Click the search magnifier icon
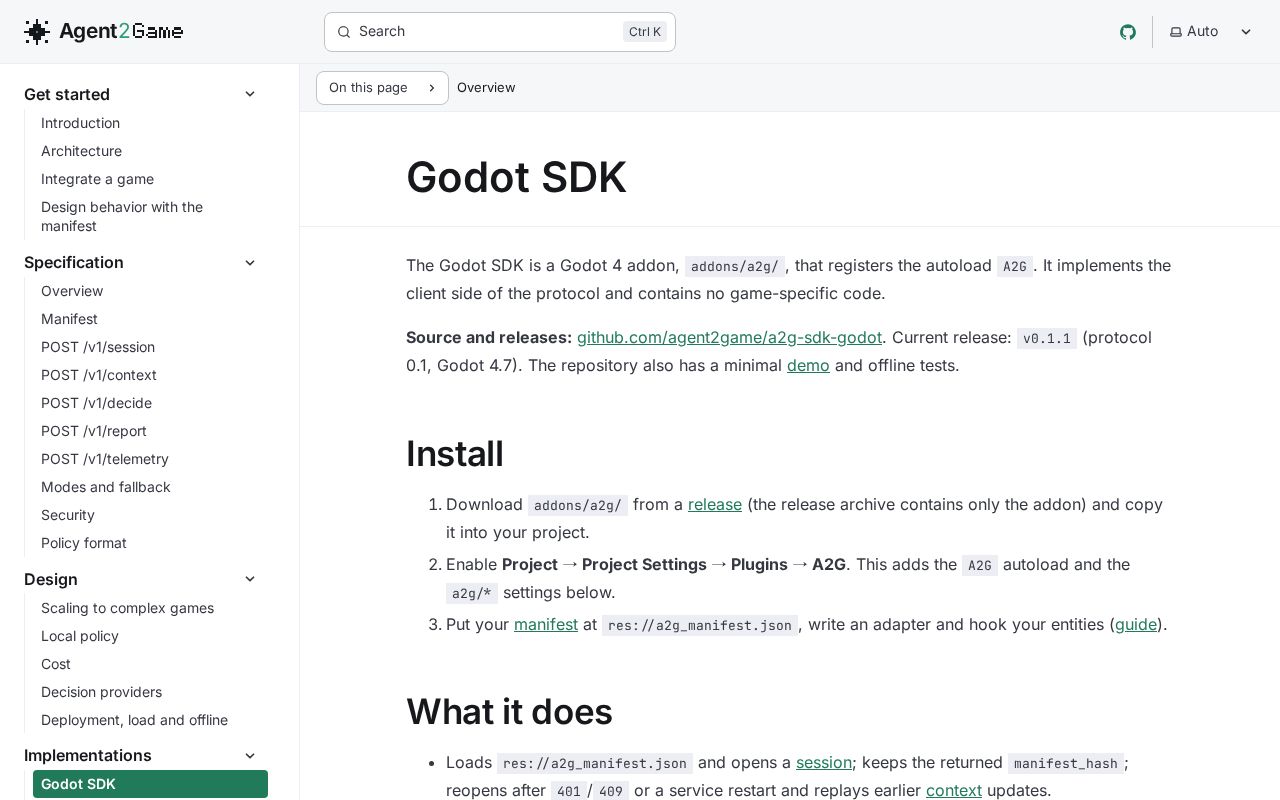1280x800 pixels. point(344,32)
